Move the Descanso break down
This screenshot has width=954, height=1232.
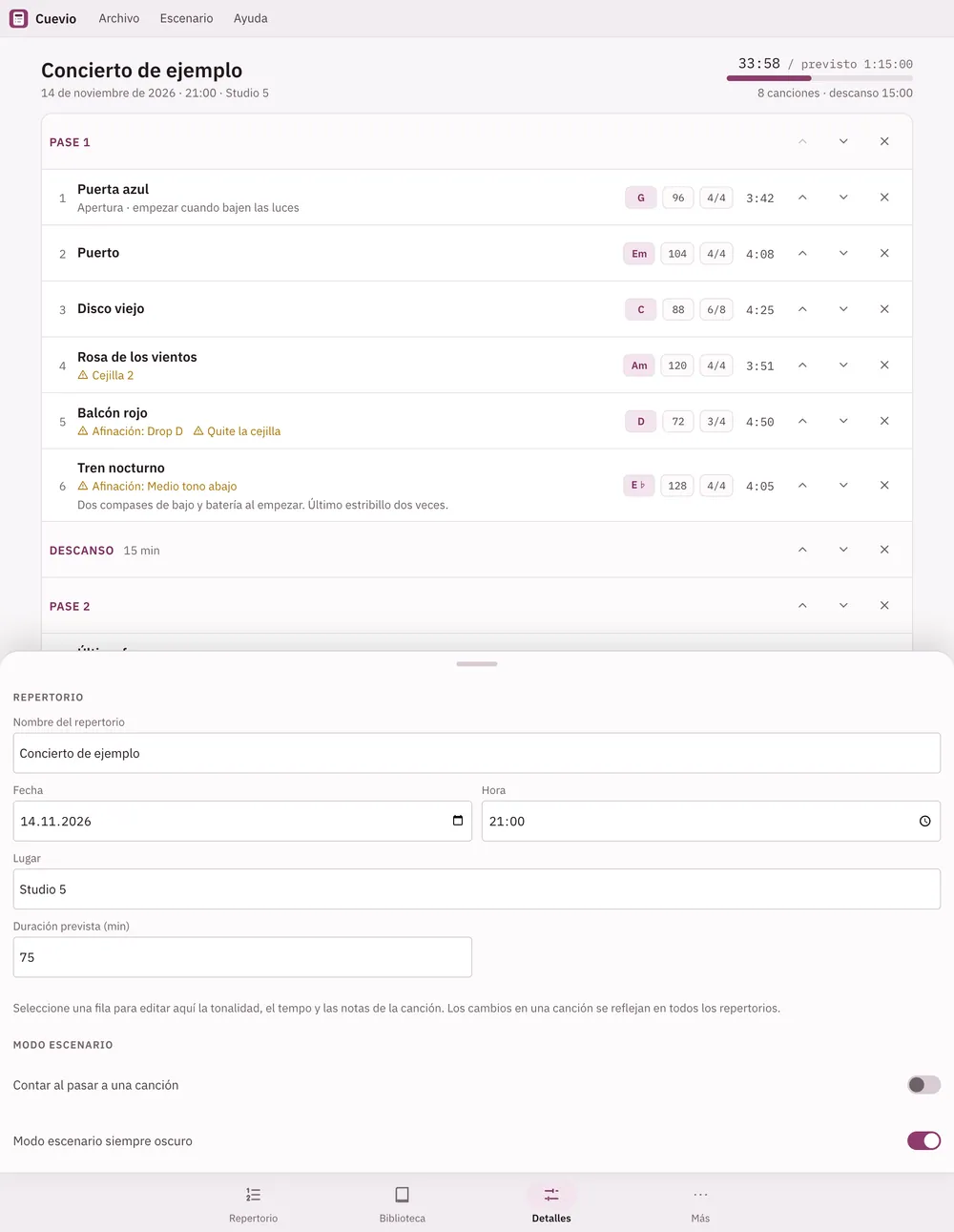point(843,550)
